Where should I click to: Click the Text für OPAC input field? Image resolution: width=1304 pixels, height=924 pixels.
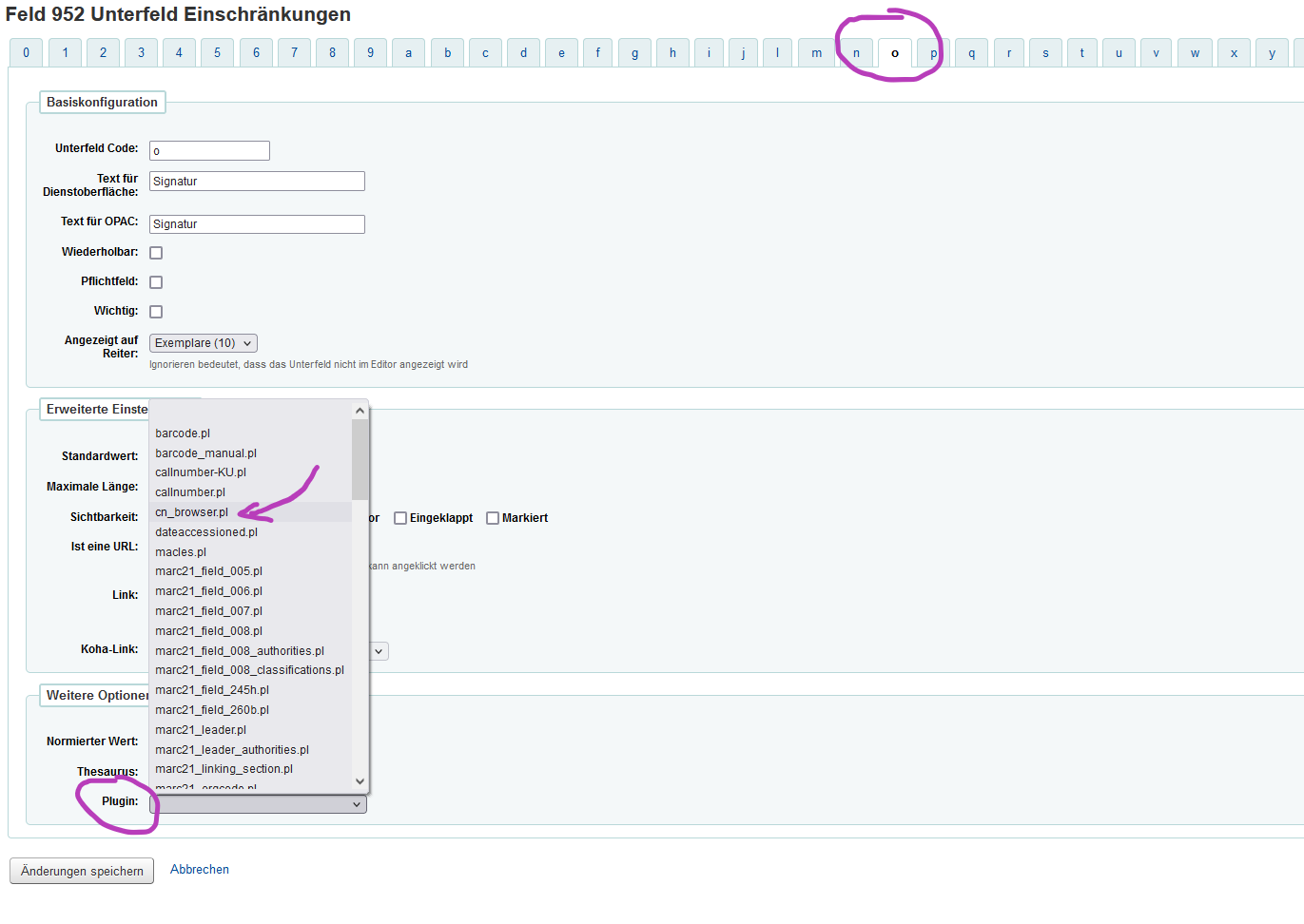(x=257, y=224)
